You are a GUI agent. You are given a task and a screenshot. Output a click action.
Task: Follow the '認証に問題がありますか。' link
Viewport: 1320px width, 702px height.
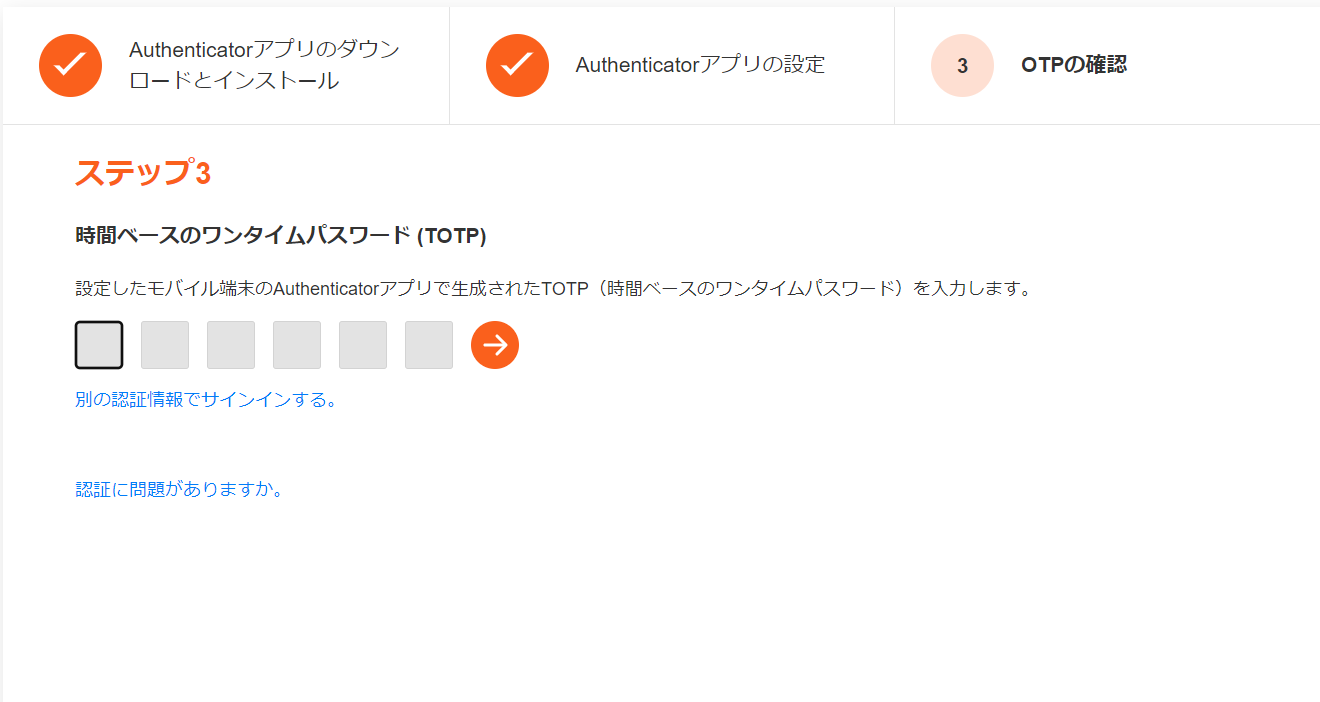(x=180, y=490)
